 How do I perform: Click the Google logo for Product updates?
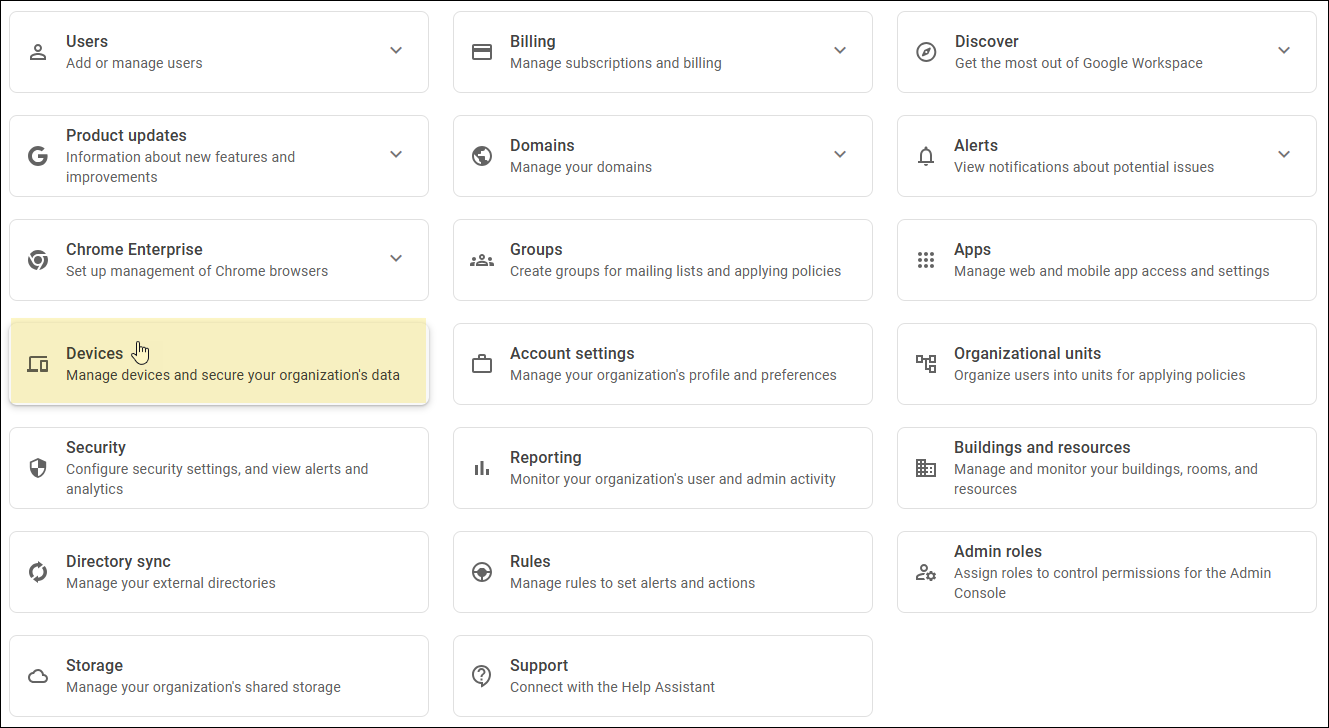[38, 156]
